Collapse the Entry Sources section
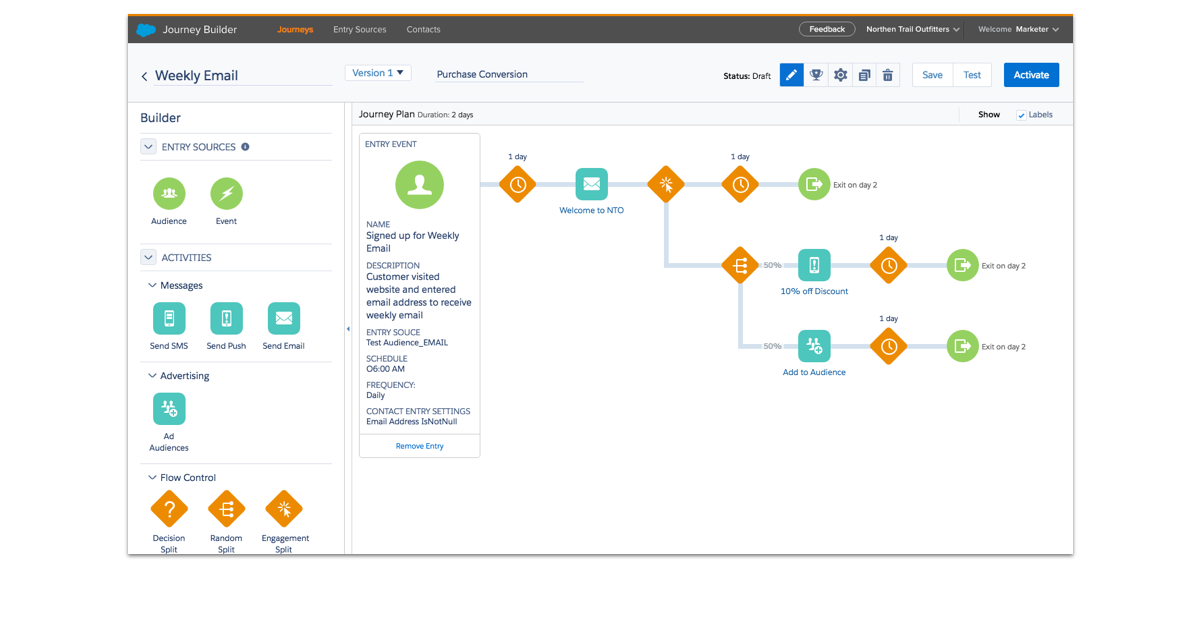1200x640 pixels. point(149,147)
